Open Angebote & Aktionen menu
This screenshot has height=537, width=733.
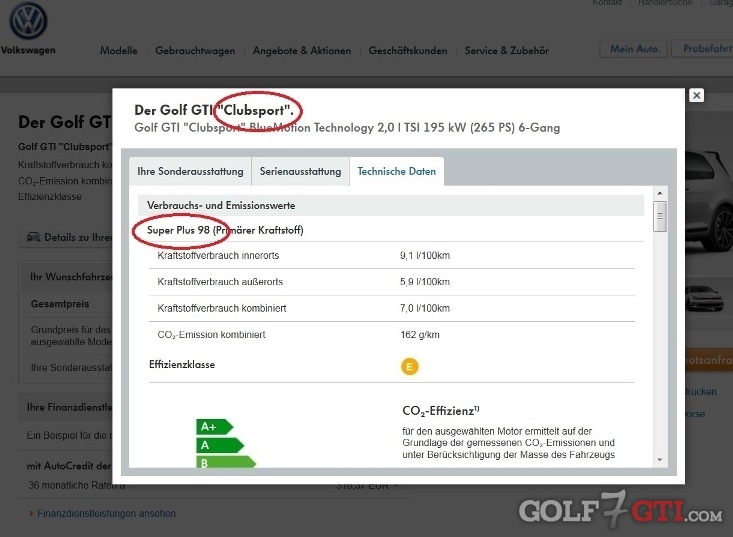[302, 50]
